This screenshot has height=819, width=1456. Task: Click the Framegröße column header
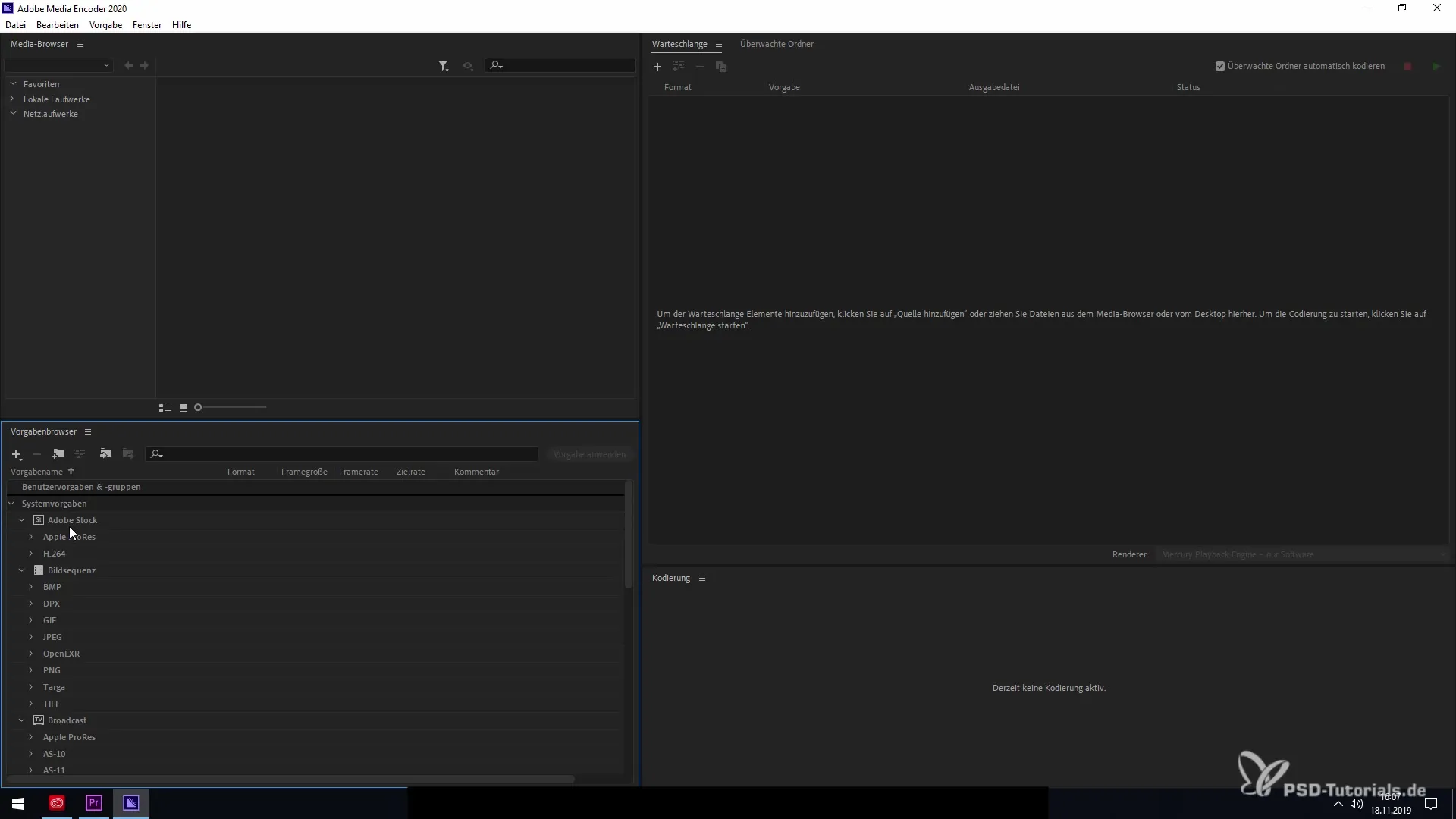(304, 472)
